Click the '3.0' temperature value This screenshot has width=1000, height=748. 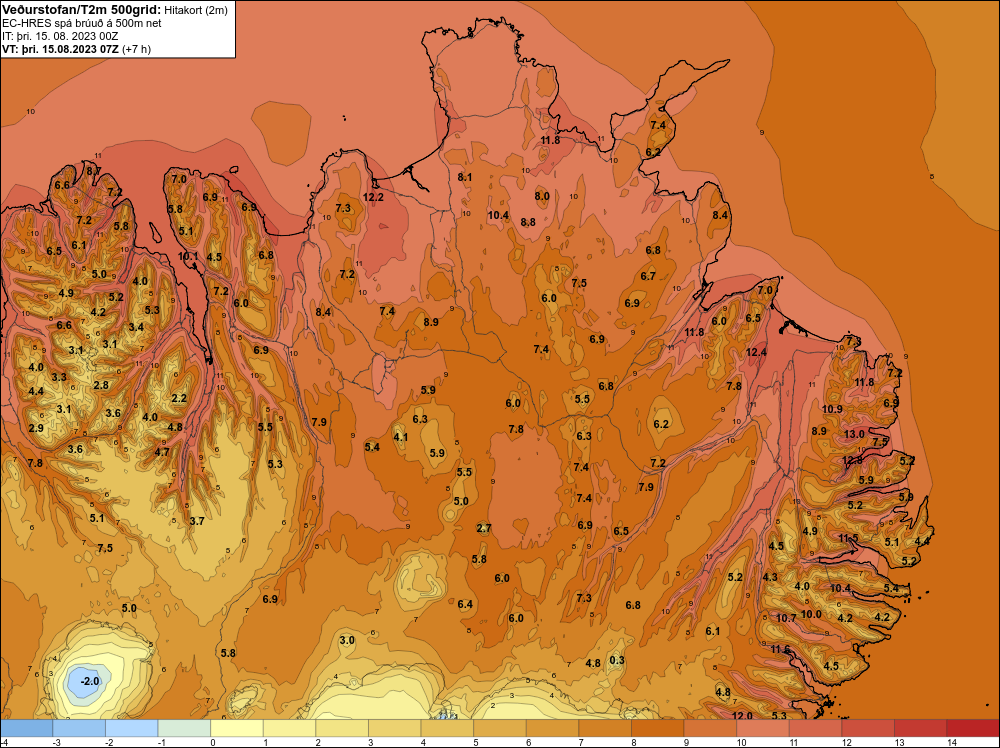[x=346, y=640]
